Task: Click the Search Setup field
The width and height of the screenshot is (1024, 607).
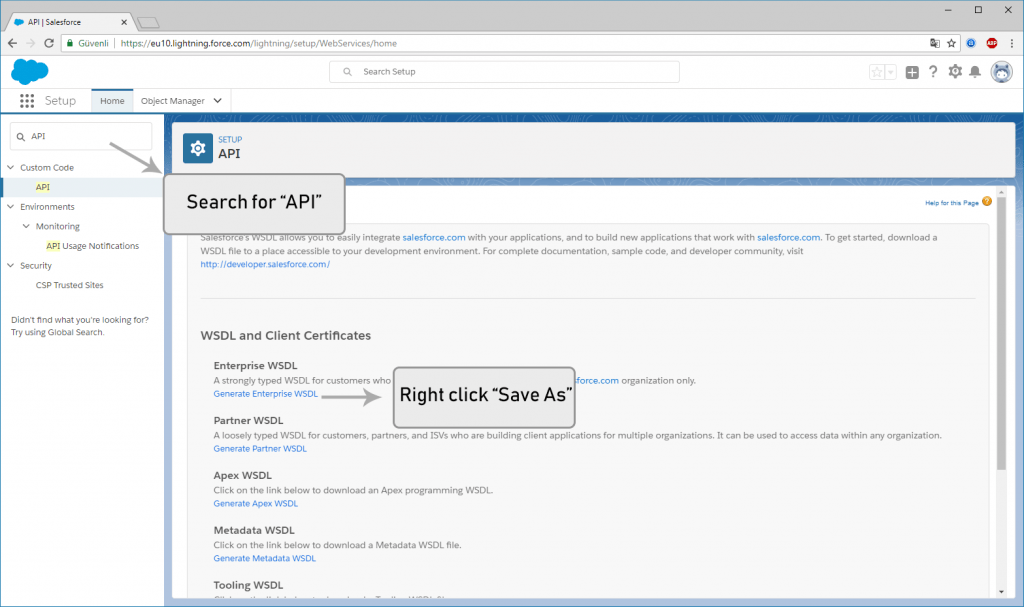Action: (x=504, y=72)
